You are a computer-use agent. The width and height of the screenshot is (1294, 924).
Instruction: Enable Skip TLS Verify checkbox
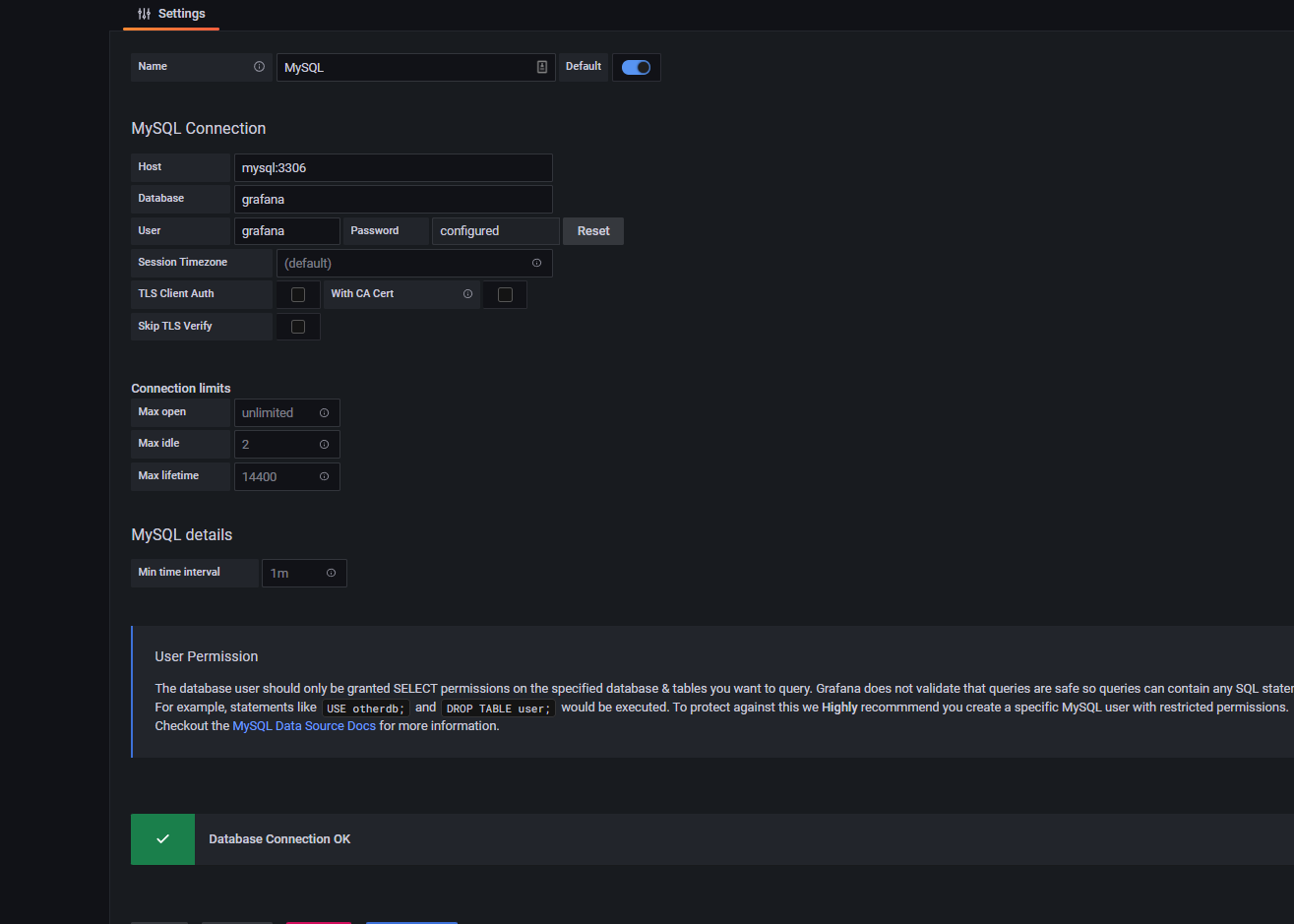(x=298, y=327)
